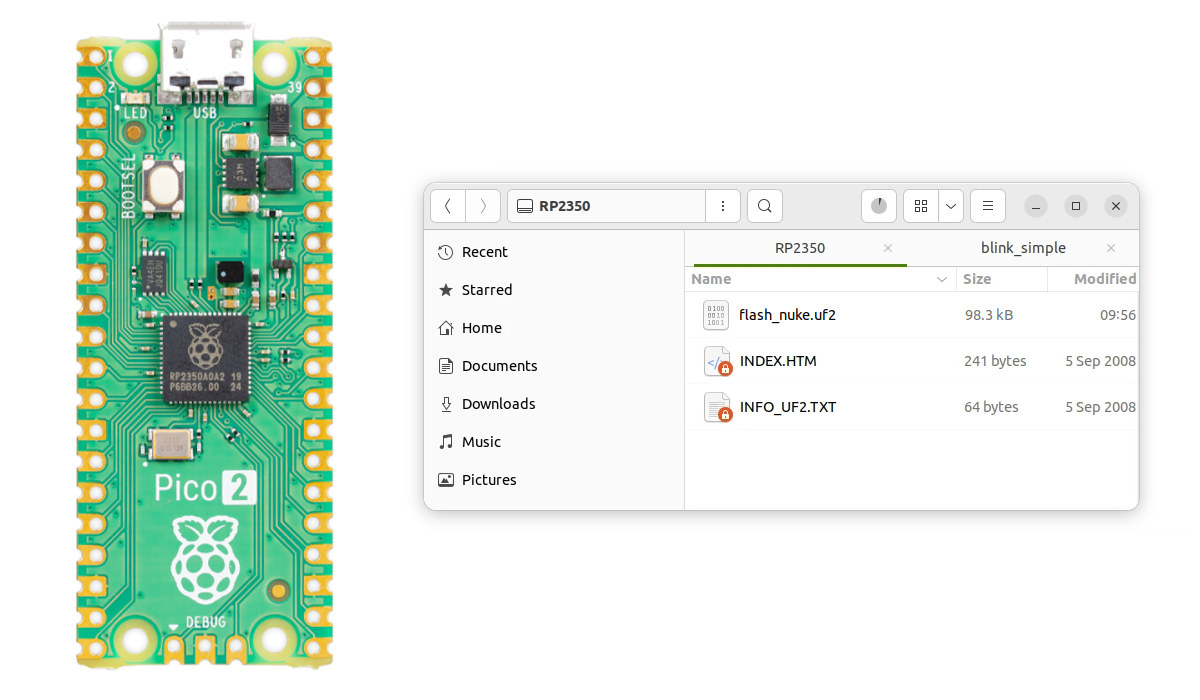The width and height of the screenshot is (1200, 700).
Task: Close the RP2350 tab
Action: [888, 248]
